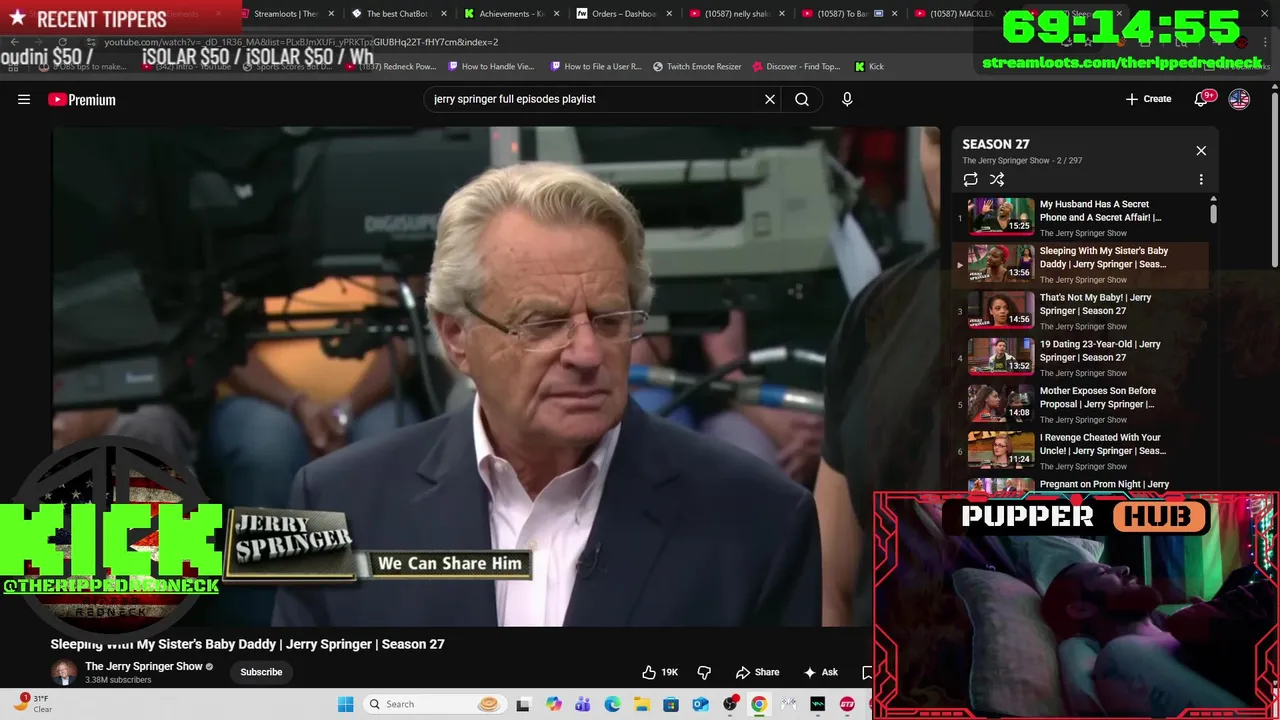
Task: Go to the YouTube Premium home logo
Action: (x=82, y=99)
